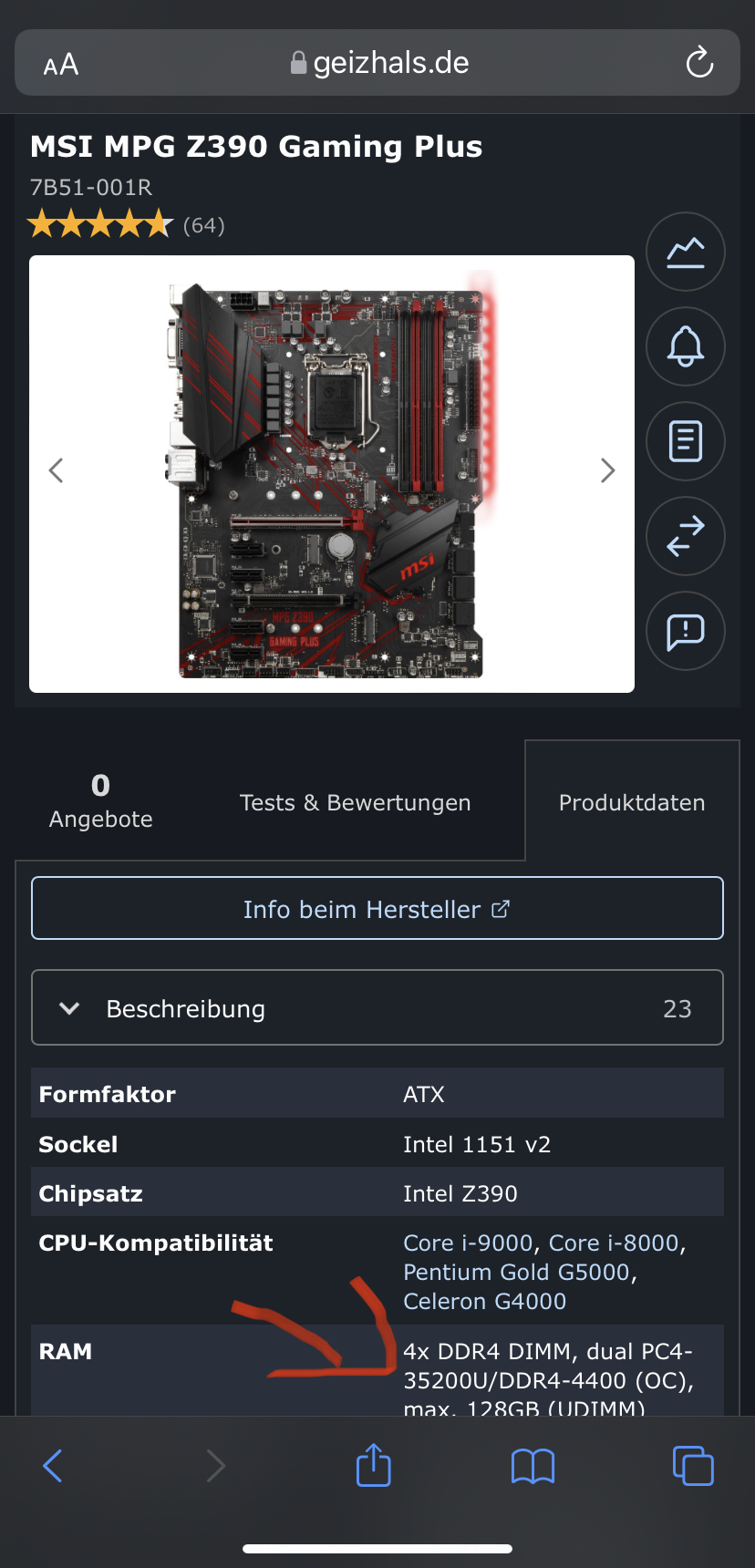Open the Core i-9000 link
This screenshot has width=755, height=1568.
(468, 1243)
